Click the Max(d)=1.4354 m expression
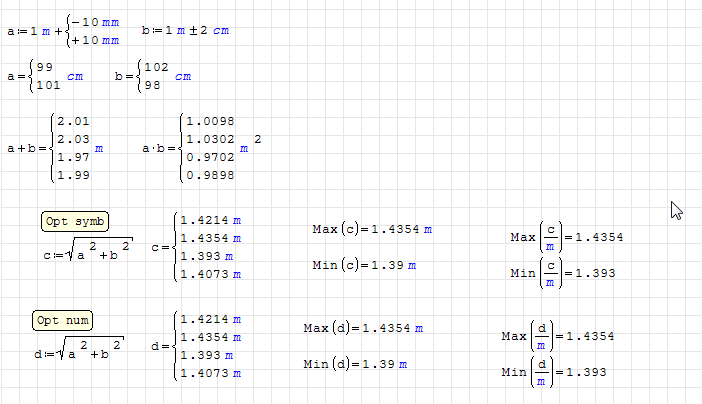Screen dimensions: 702x404 (x=362, y=328)
